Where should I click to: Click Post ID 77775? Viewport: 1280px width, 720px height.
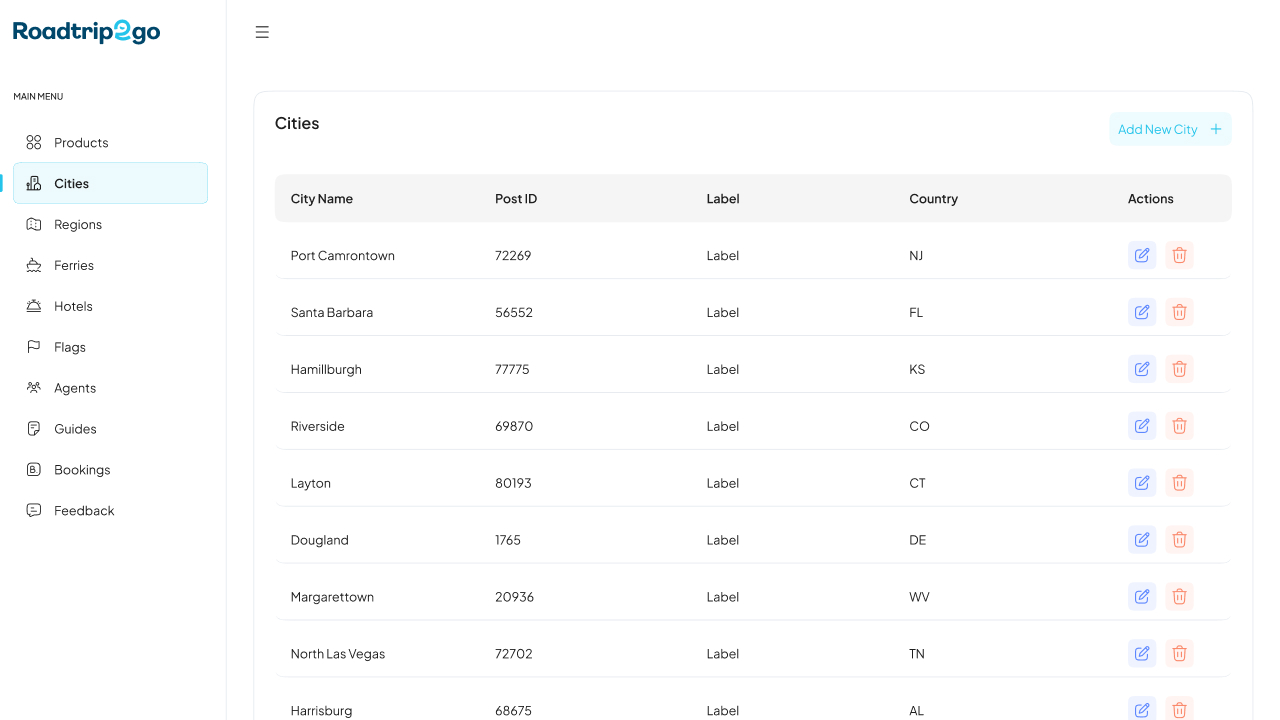tap(512, 370)
